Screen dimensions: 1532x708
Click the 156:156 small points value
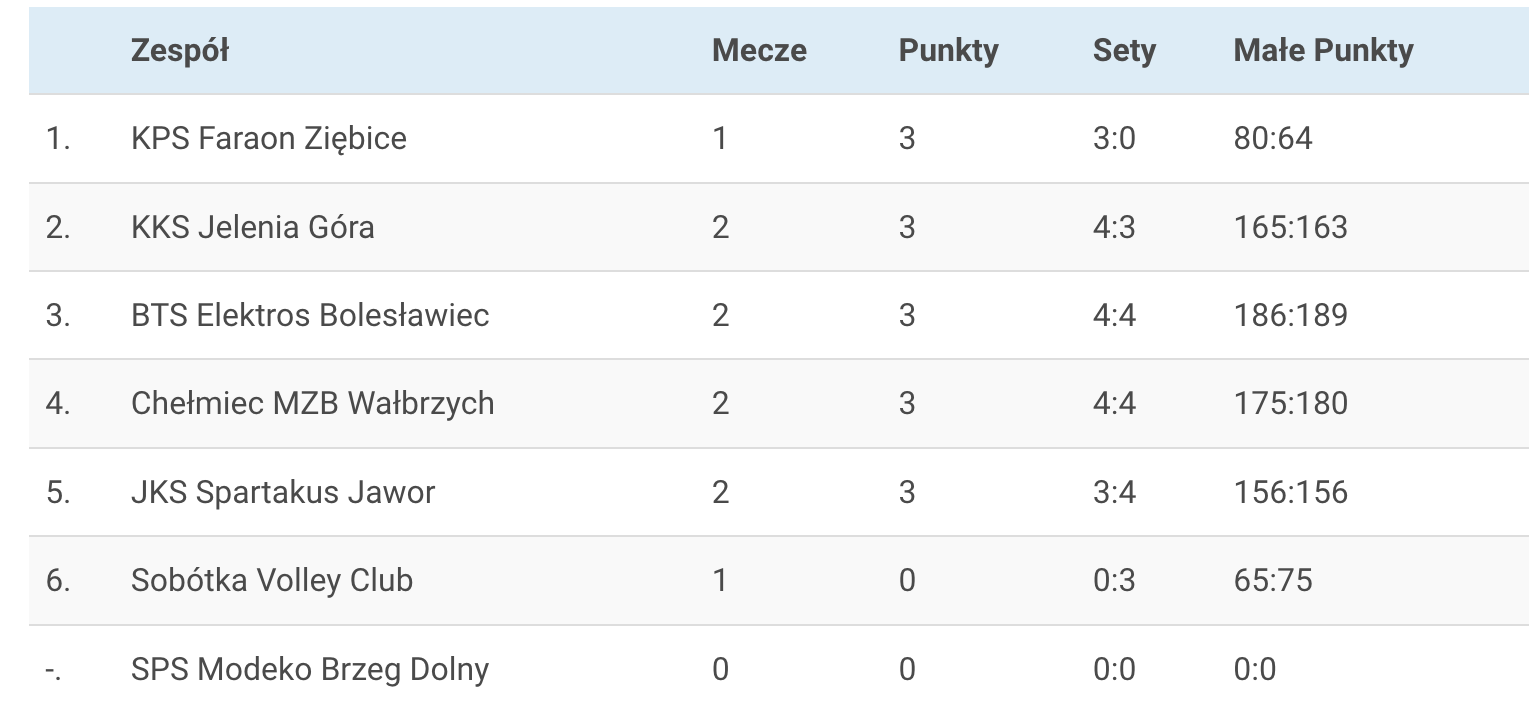coord(1290,492)
